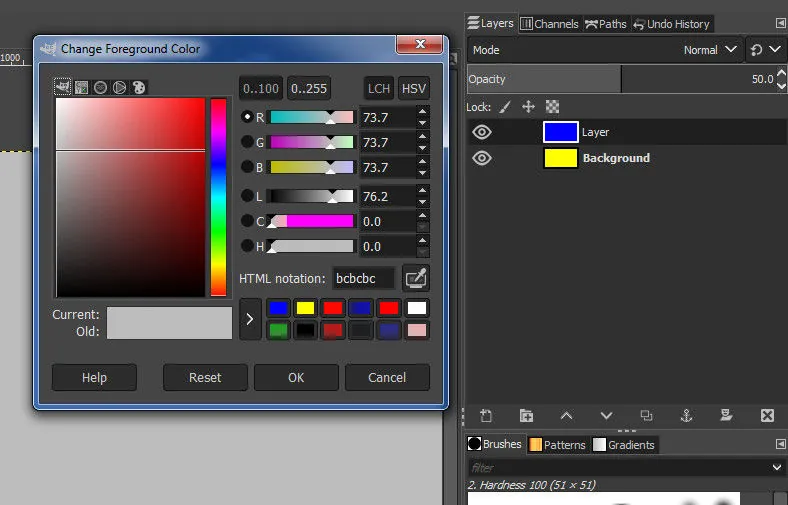Switch to the Undo History tab
The height and width of the screenshot is (505, 788).
coord(672,24)
